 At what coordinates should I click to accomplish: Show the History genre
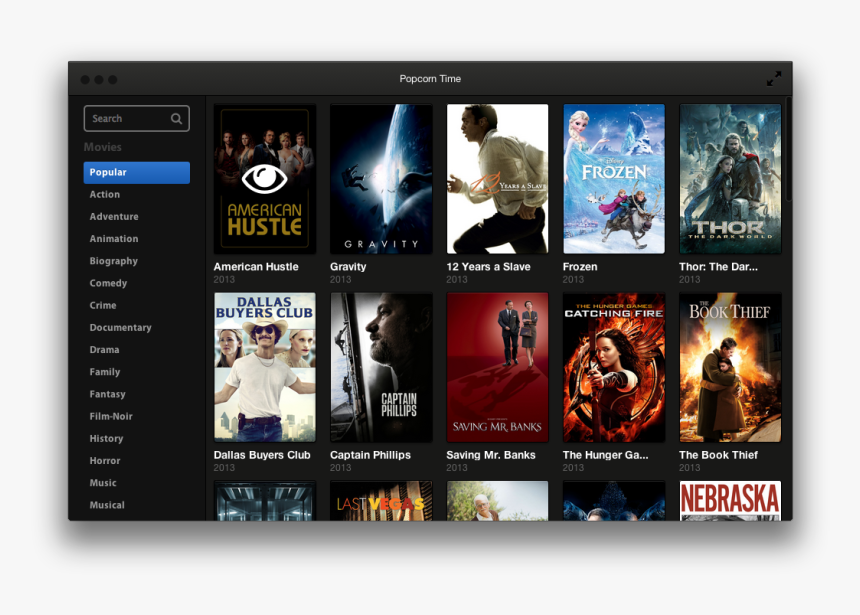pos(106,438)
